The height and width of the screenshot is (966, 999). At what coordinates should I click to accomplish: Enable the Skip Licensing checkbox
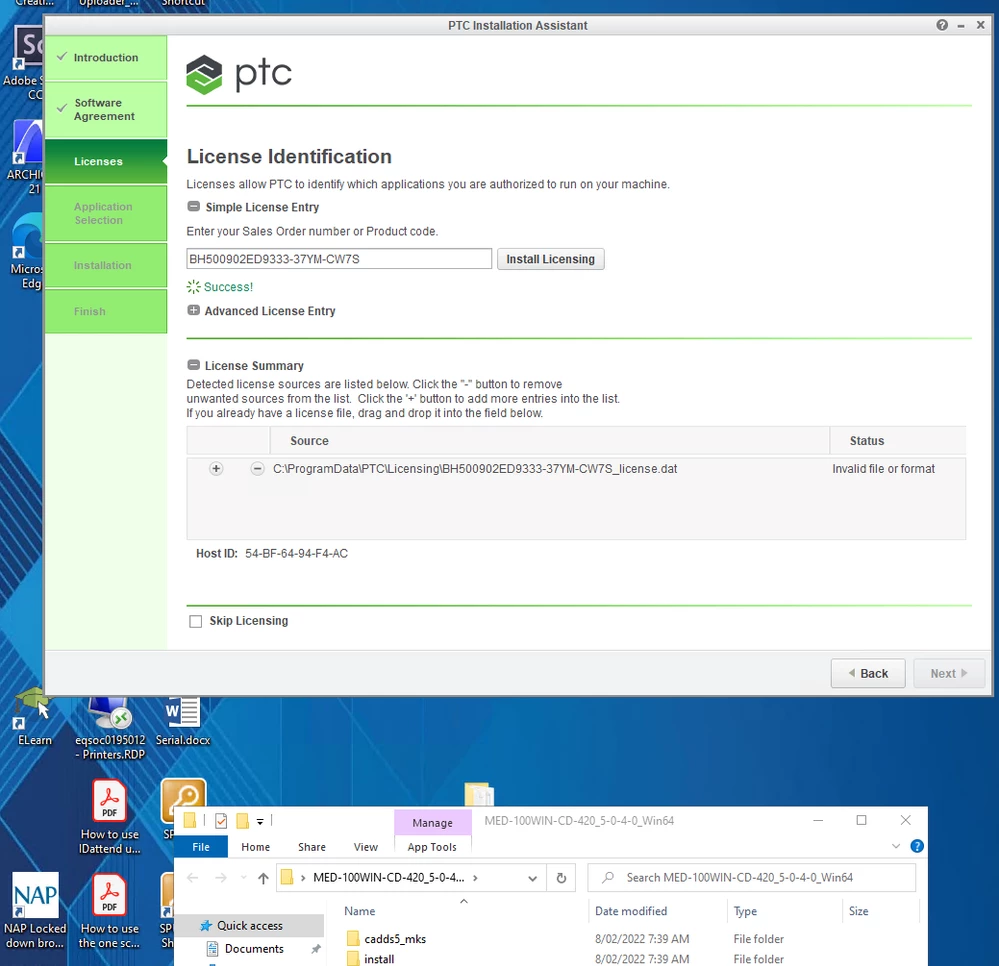click(195, 621)
